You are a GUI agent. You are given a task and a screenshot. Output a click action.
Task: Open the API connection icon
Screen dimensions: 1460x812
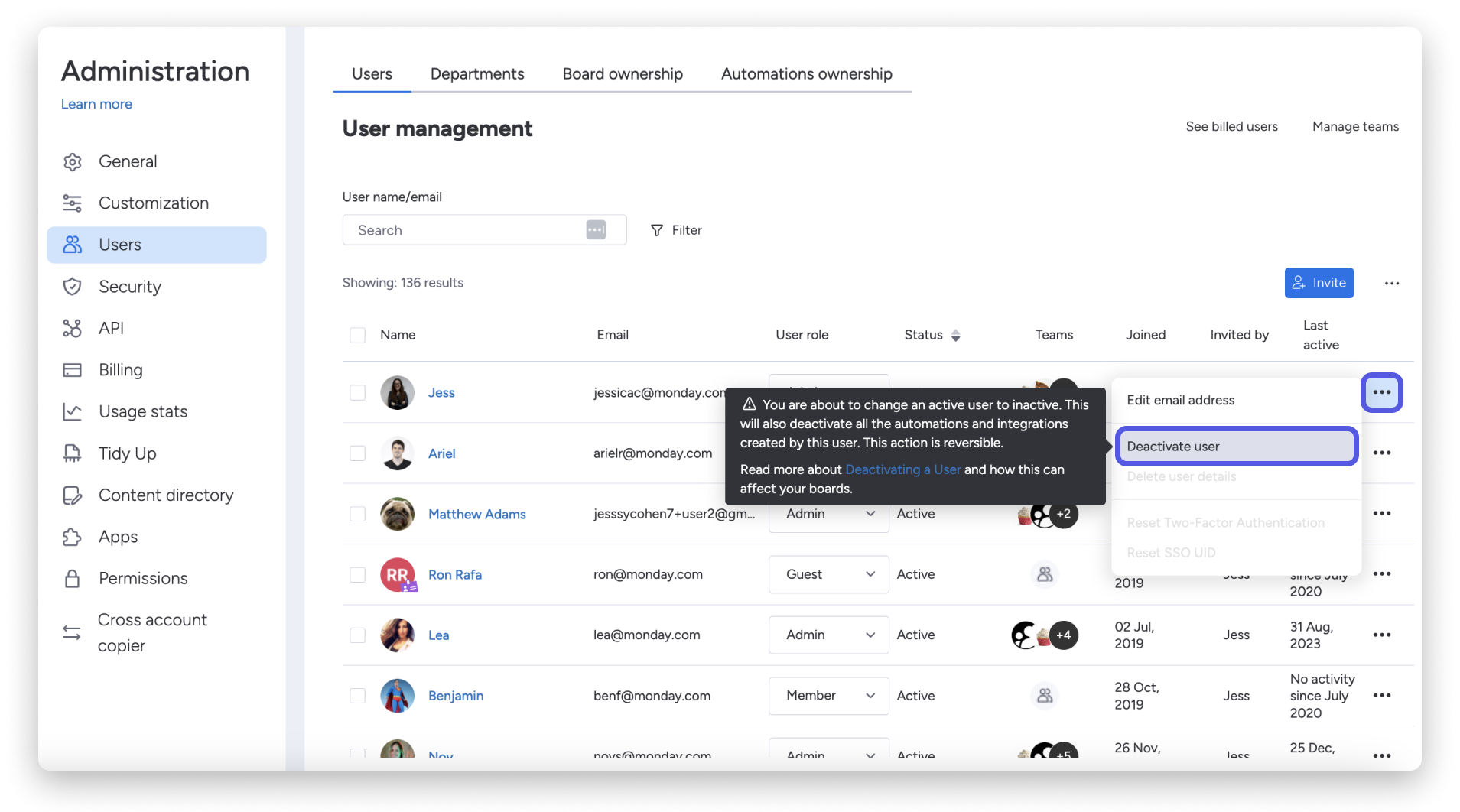click(x=72, y=328)
